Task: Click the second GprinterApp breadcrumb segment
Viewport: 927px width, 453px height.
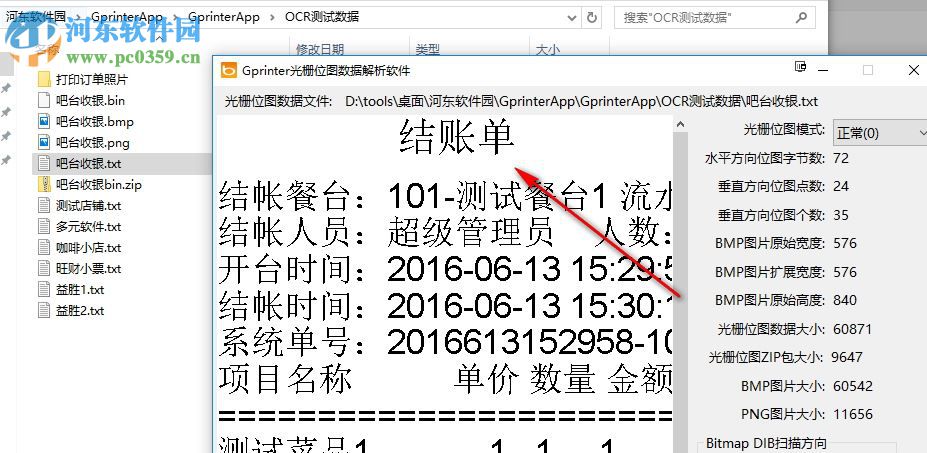Action: tap(223, 17)
